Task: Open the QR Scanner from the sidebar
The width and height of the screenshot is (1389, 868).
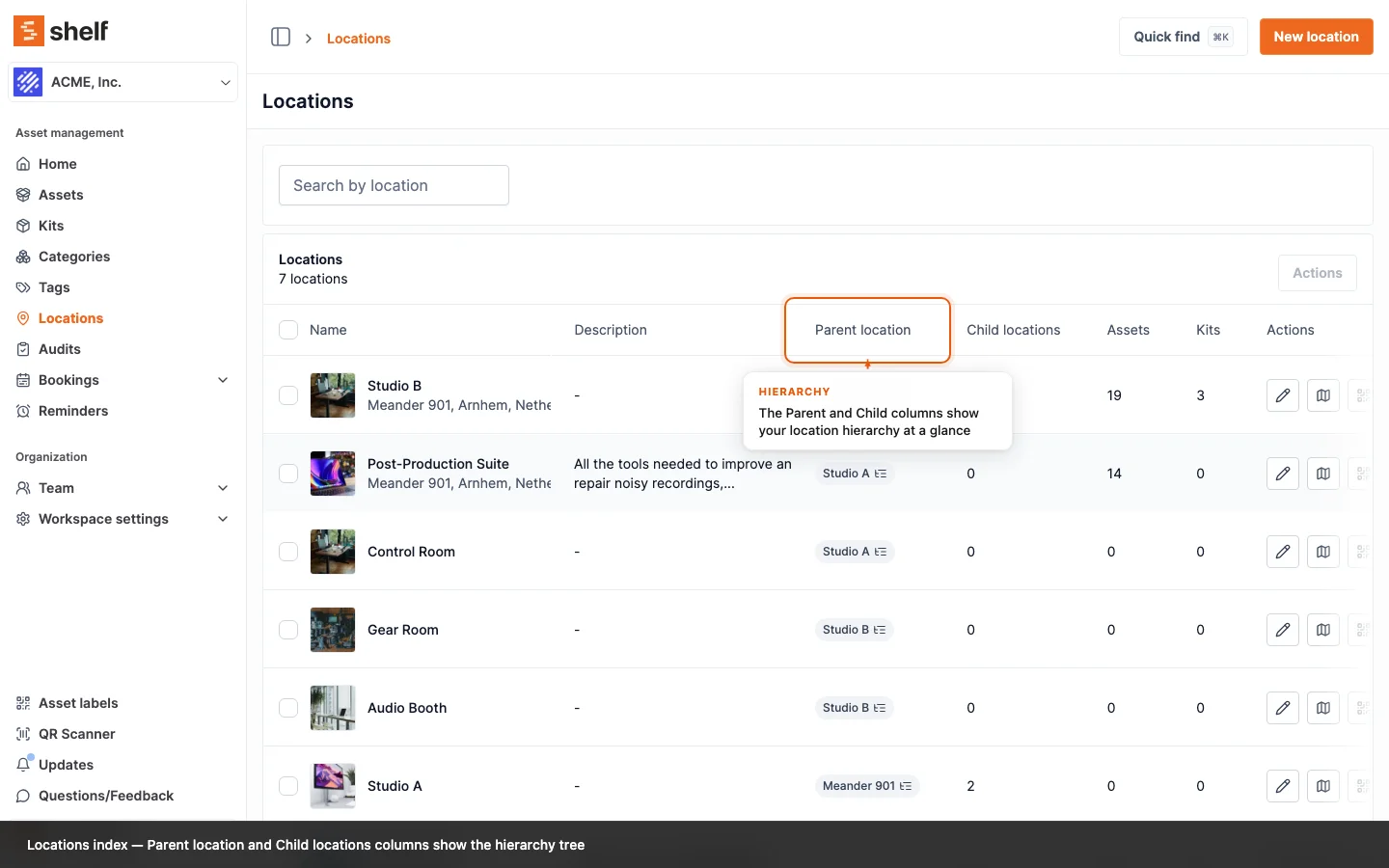Action: tap(76, 734)
